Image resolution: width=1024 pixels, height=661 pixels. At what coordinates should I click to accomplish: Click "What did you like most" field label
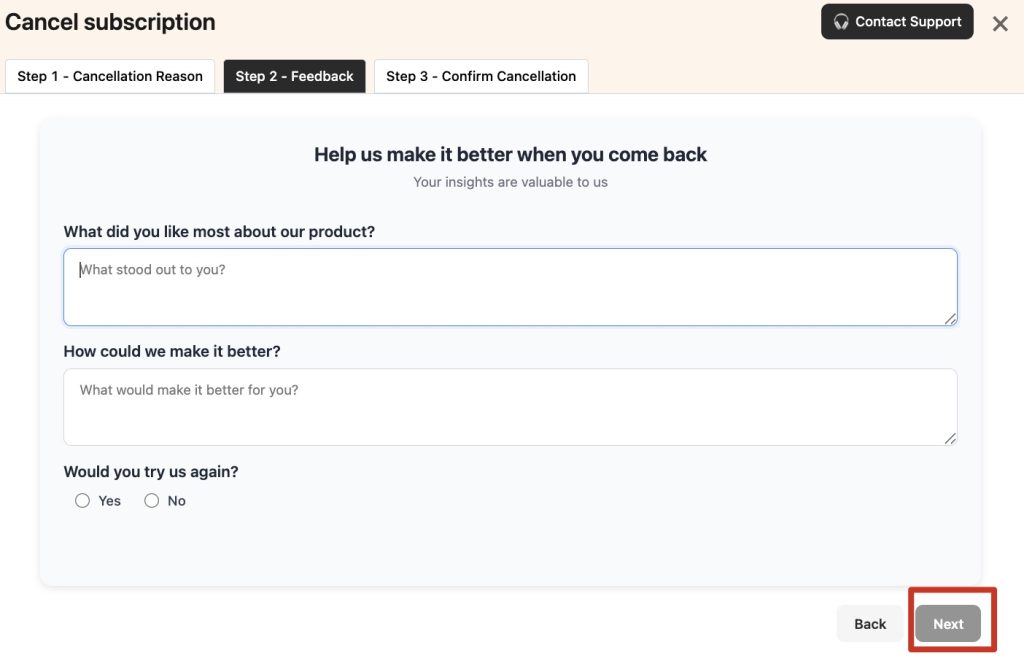pos(219,232)
